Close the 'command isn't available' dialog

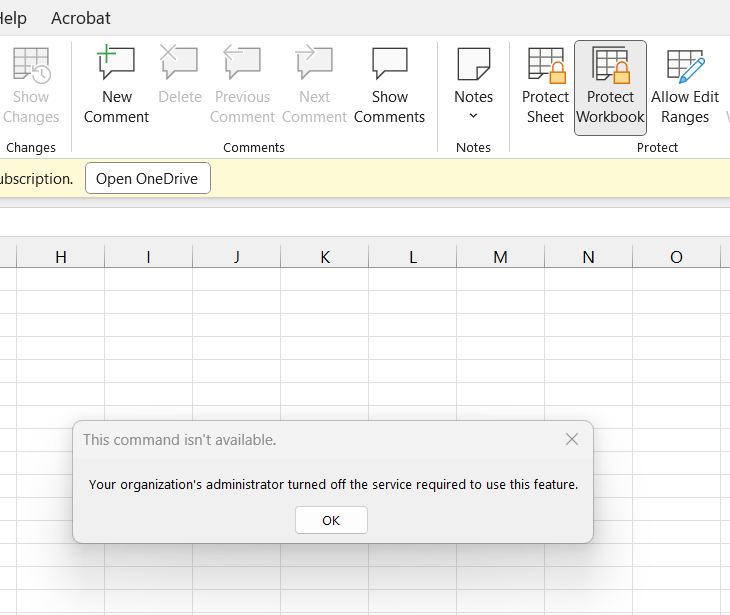(x=572, y=439)
